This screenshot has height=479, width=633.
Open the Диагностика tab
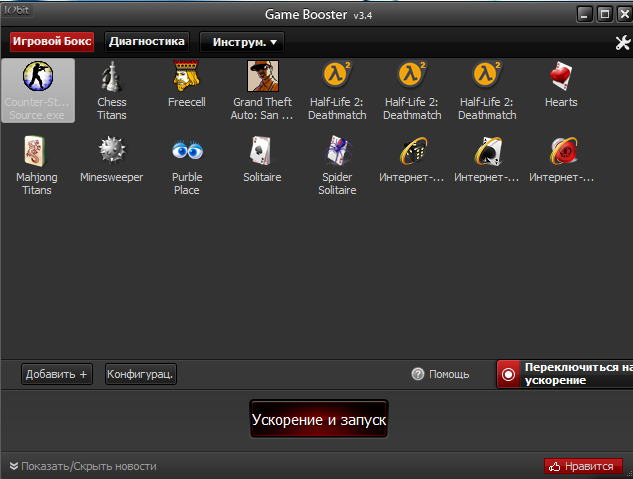click(147, 42)
